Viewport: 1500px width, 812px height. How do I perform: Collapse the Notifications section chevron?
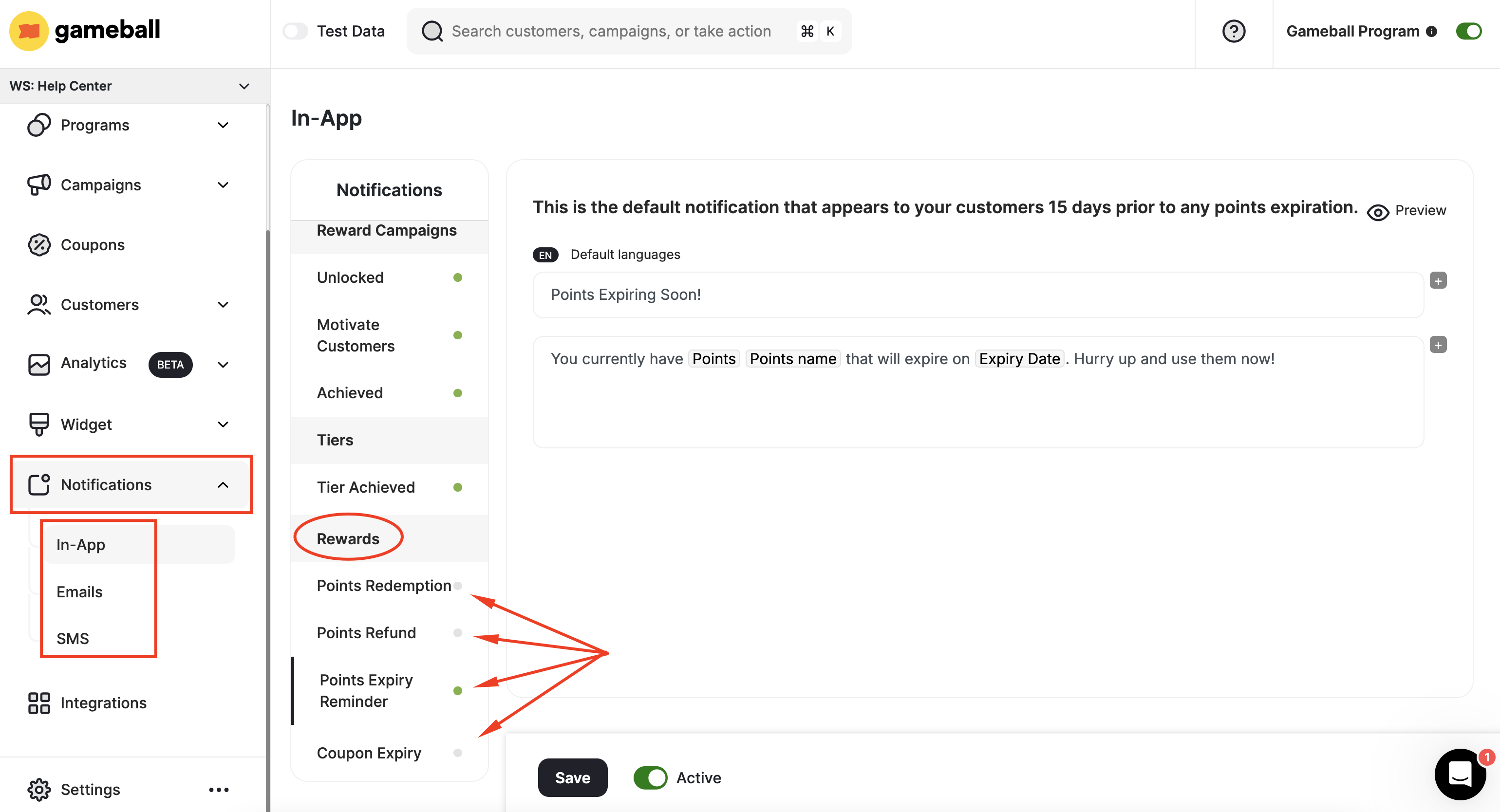pyautogui.click(x=223, y=484)
